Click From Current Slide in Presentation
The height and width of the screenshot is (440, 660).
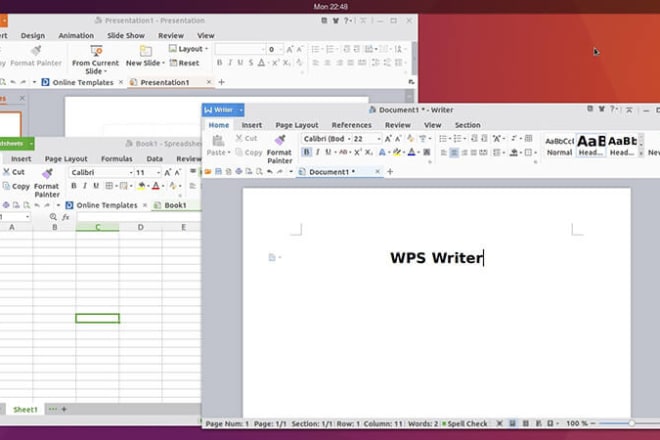tap(96, 59)
